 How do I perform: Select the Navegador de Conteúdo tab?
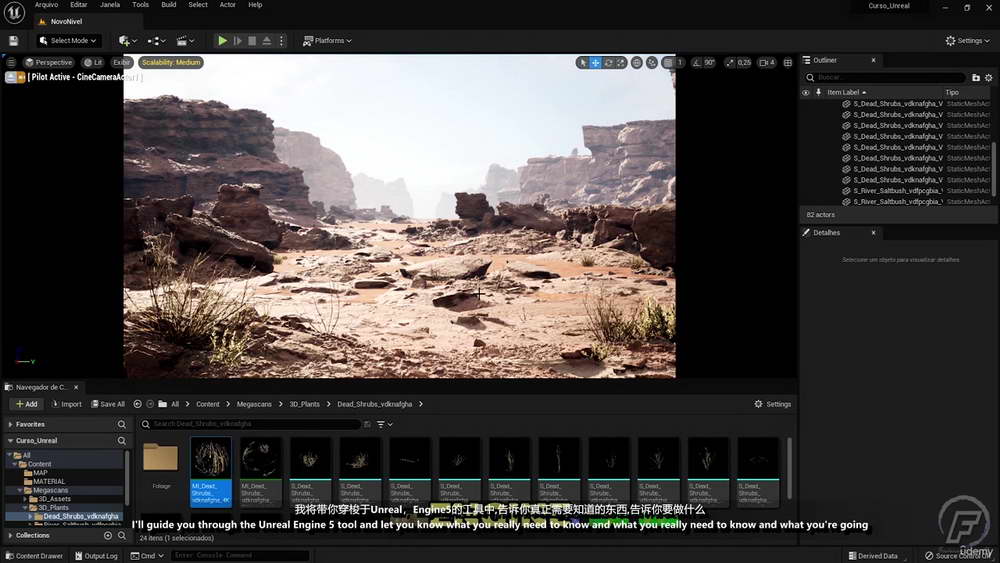pos(42,387)
